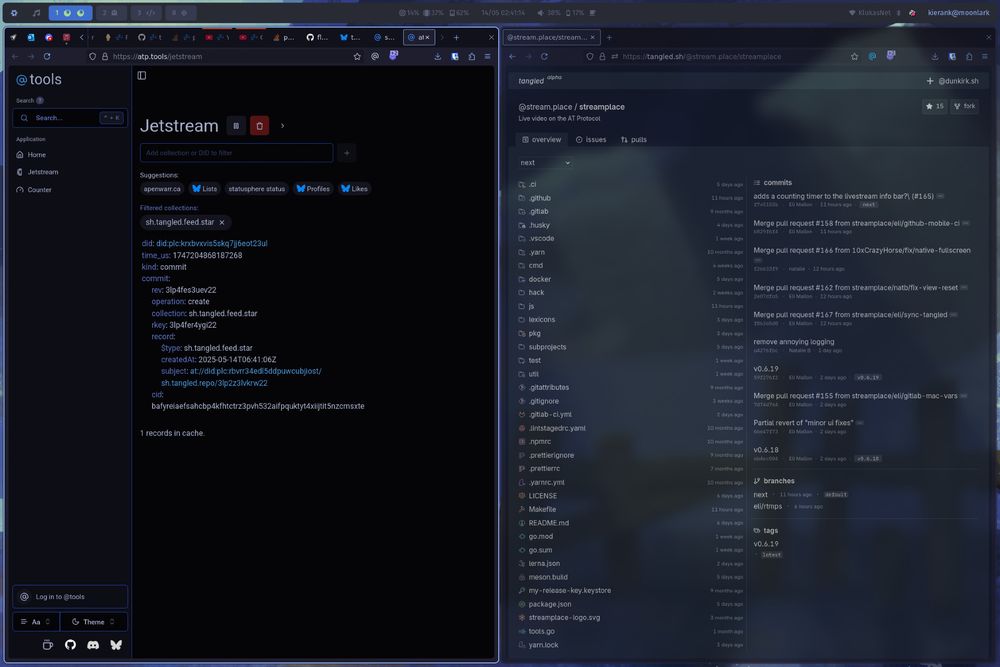Select the Lists suggestion chip
The width and height of the screenshot is (1000, 667).
(x=205, y=189)
